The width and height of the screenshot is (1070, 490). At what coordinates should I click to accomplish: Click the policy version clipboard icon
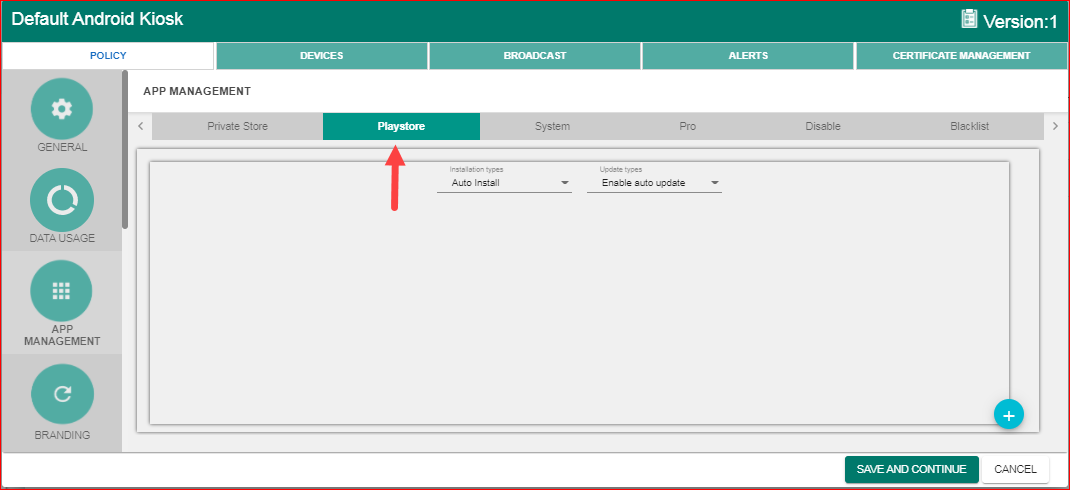(969, 19)
